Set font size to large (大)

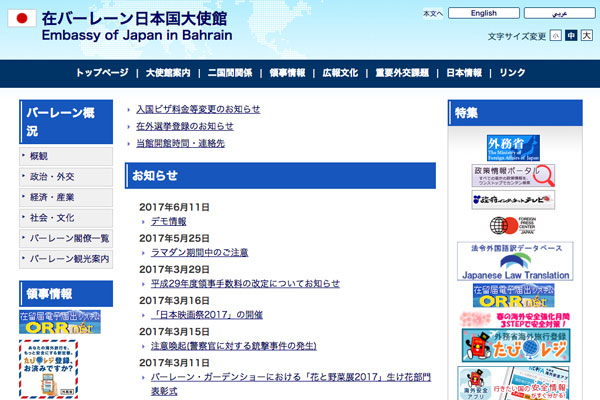tap(587, 36)
